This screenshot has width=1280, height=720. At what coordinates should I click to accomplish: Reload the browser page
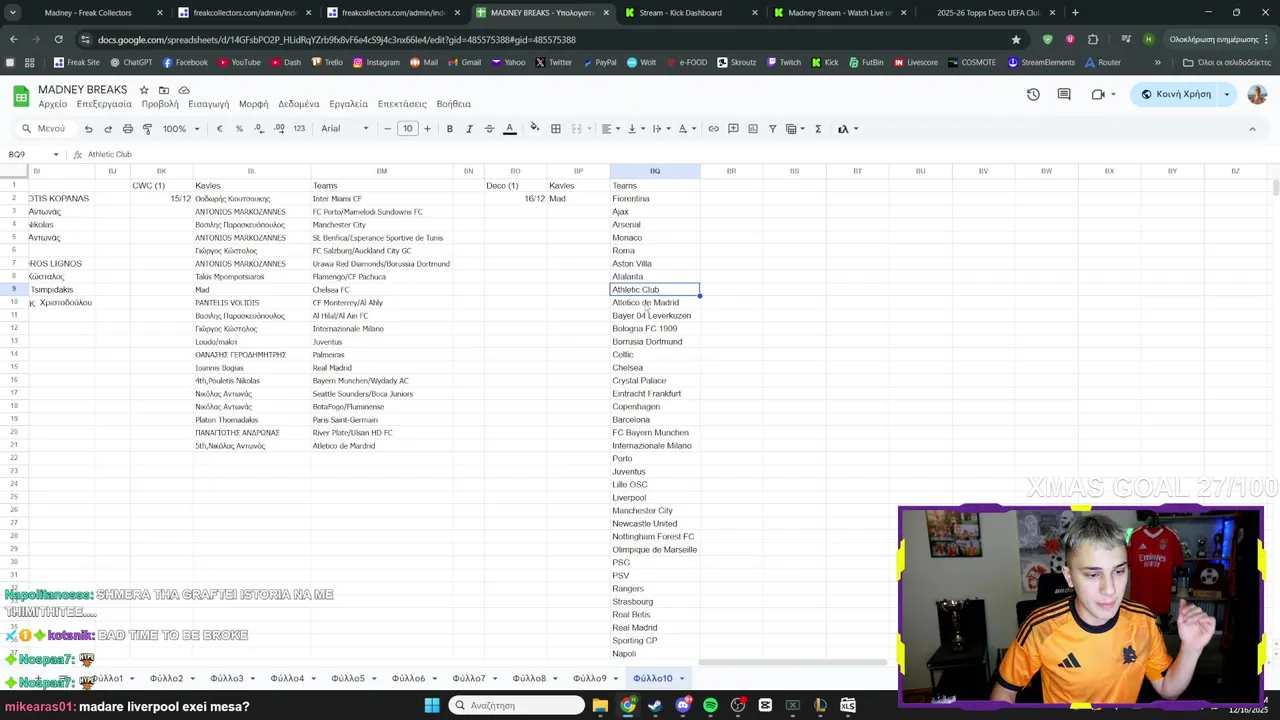58,39
